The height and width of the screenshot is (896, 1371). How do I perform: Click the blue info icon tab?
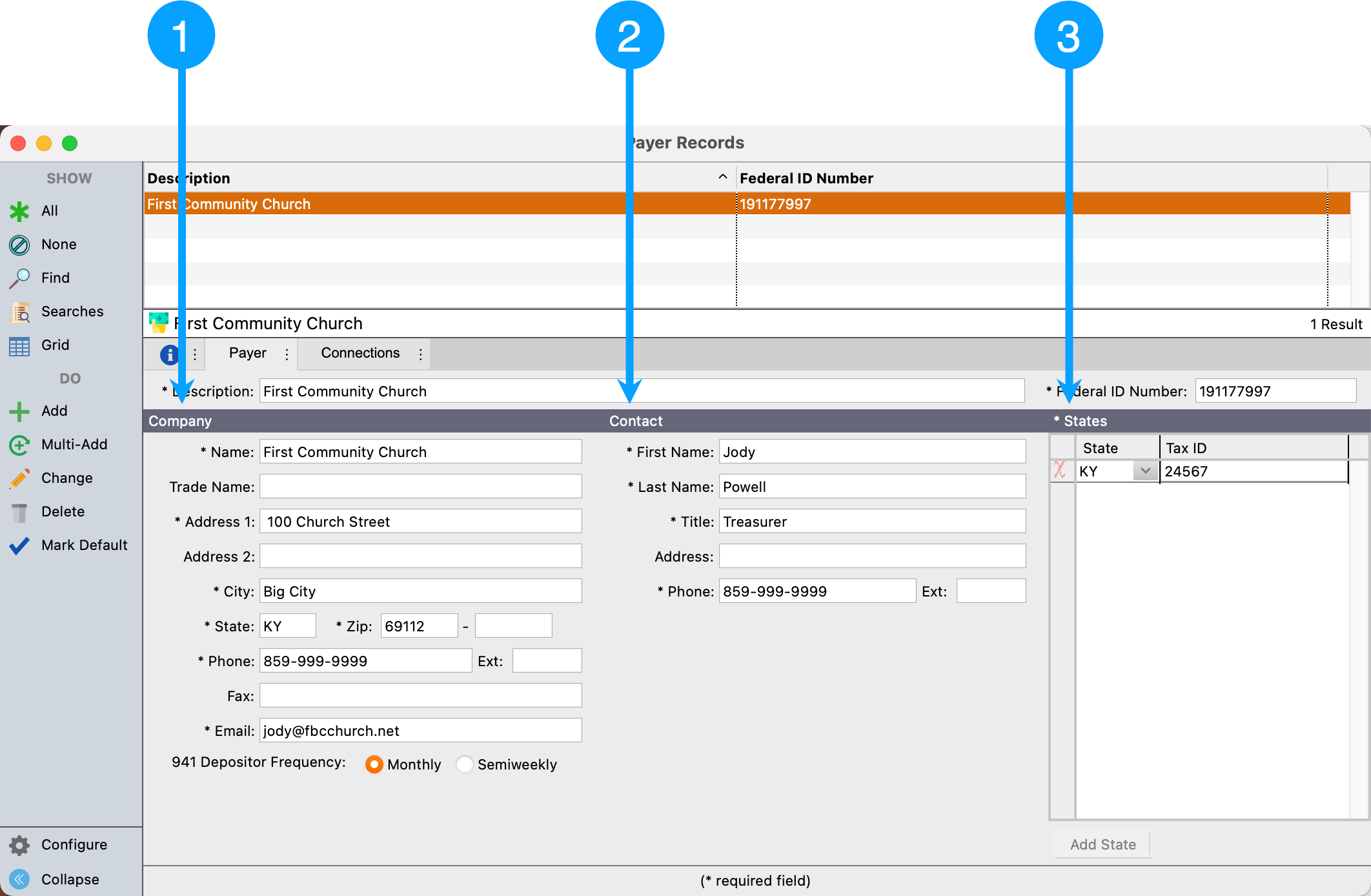coord(169,354)
